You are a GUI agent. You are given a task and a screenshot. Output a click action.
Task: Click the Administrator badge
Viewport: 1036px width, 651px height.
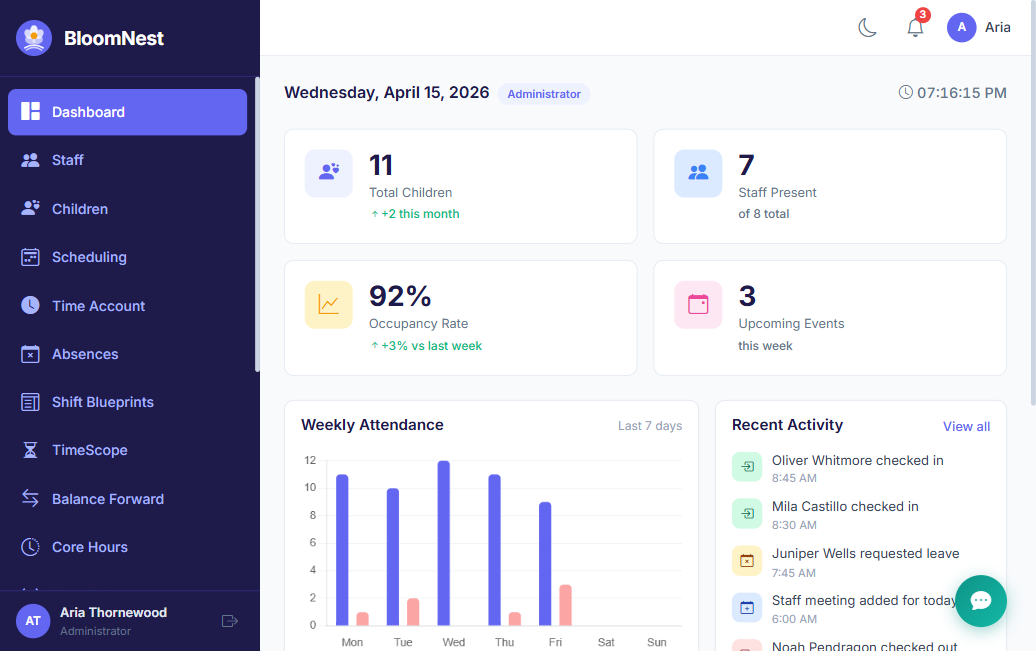click(543, 93)
